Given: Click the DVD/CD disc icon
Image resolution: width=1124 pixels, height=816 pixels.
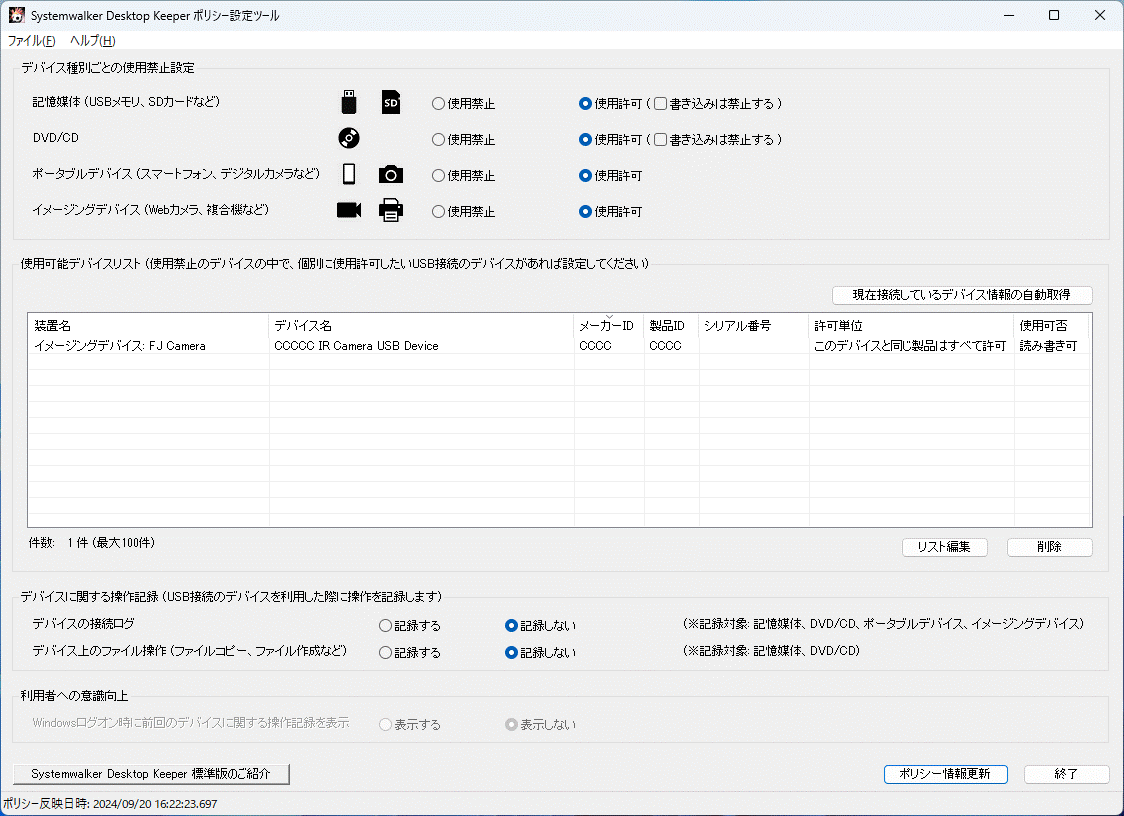Looking at the screenshot, I should pos(349,138).
